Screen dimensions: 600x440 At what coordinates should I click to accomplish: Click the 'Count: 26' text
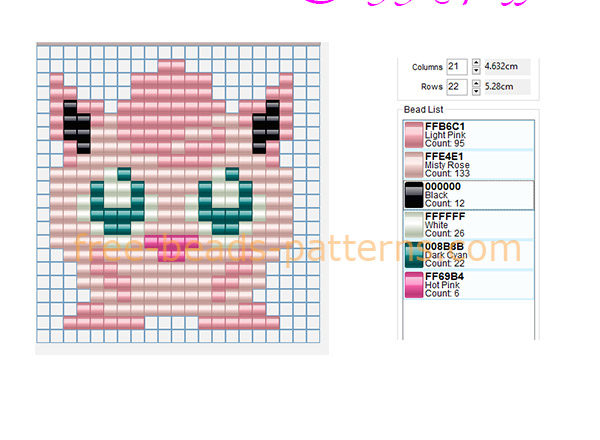445,233
